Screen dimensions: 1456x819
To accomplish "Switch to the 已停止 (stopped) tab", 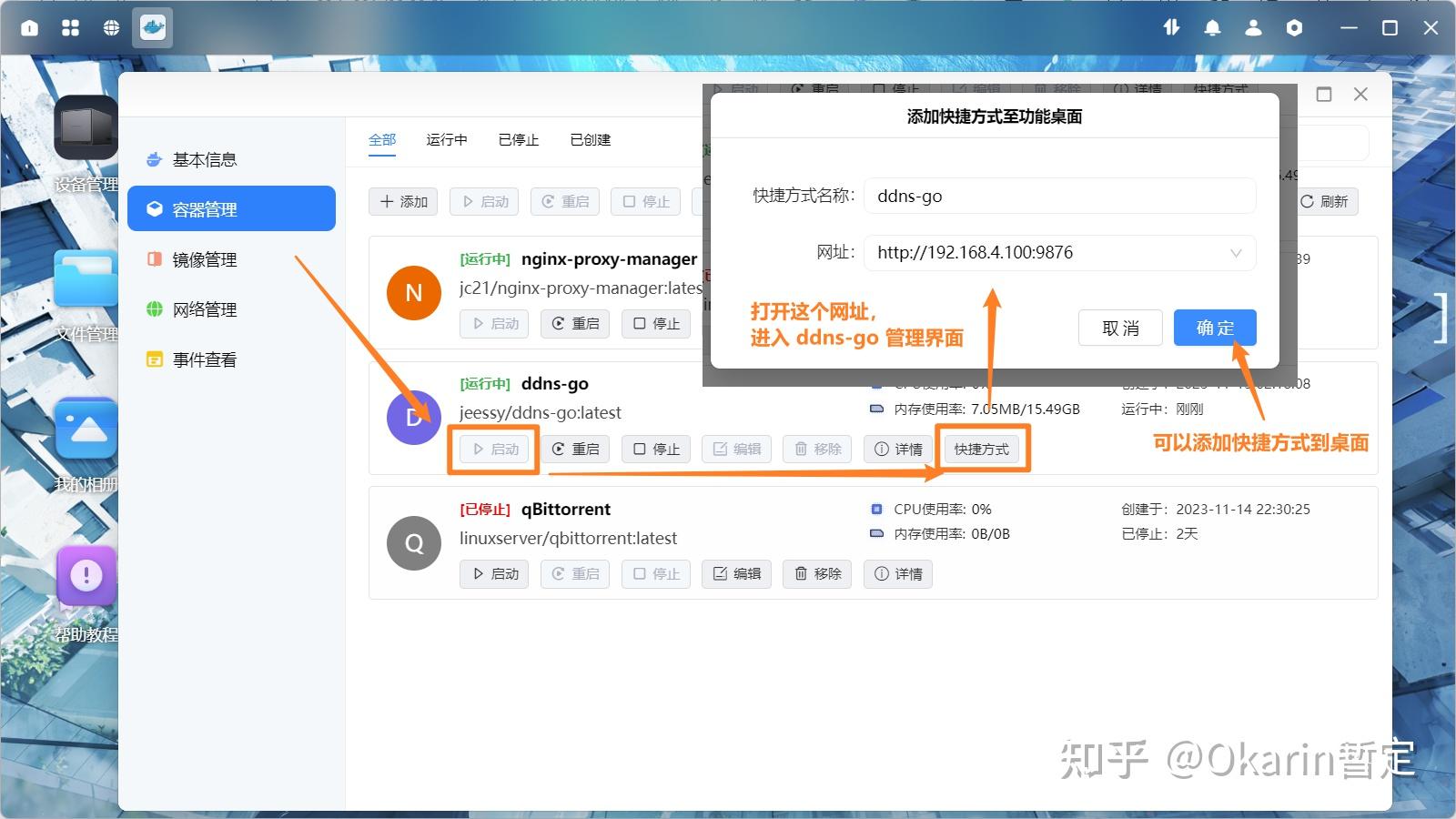I will click(518, 139).
